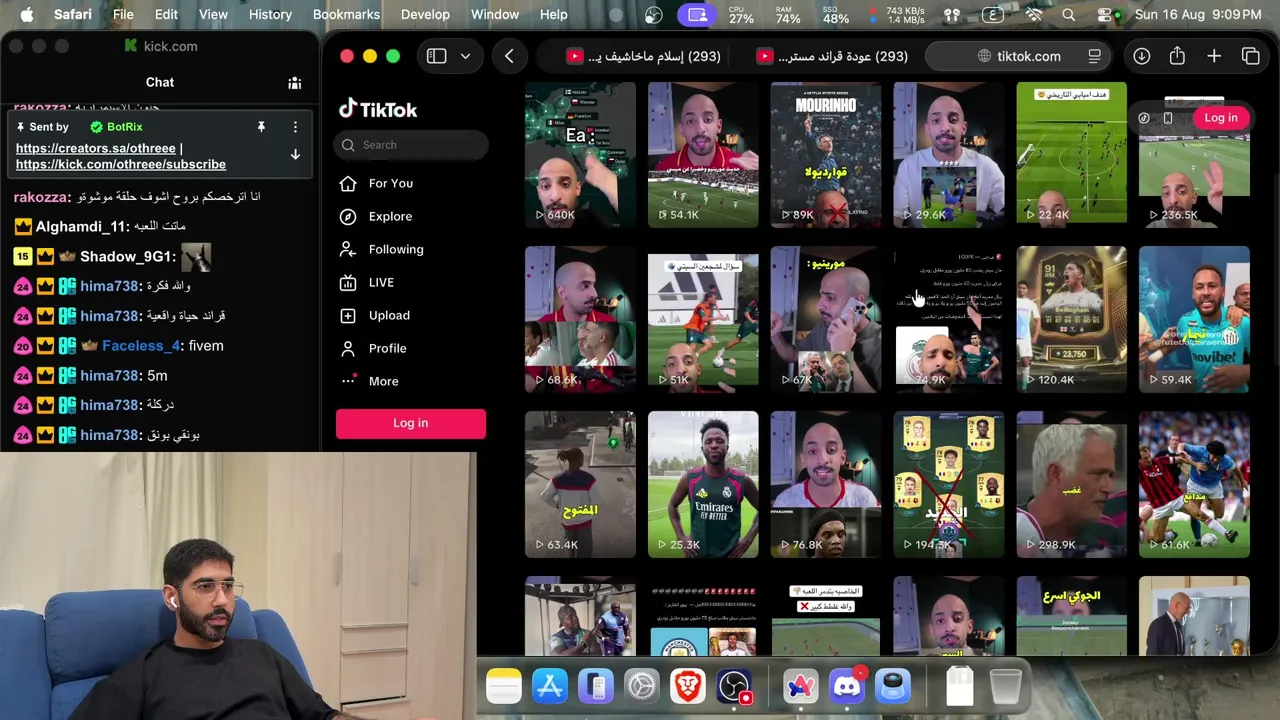Screen dimensions: 1280x720
Task: Open the kick.com/othreee/subscribe link
Action: click(121, 164)
